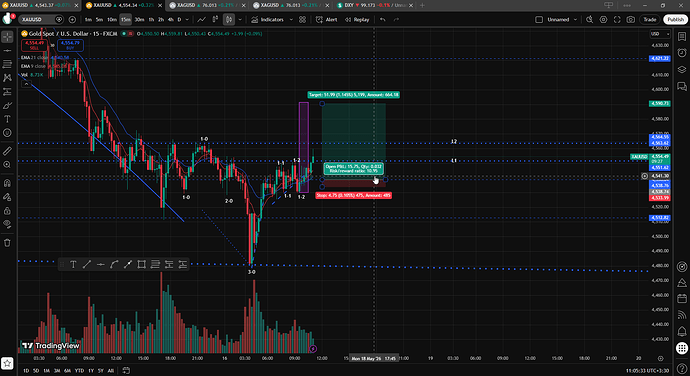Select the ruler measure tool

(7, 151)
